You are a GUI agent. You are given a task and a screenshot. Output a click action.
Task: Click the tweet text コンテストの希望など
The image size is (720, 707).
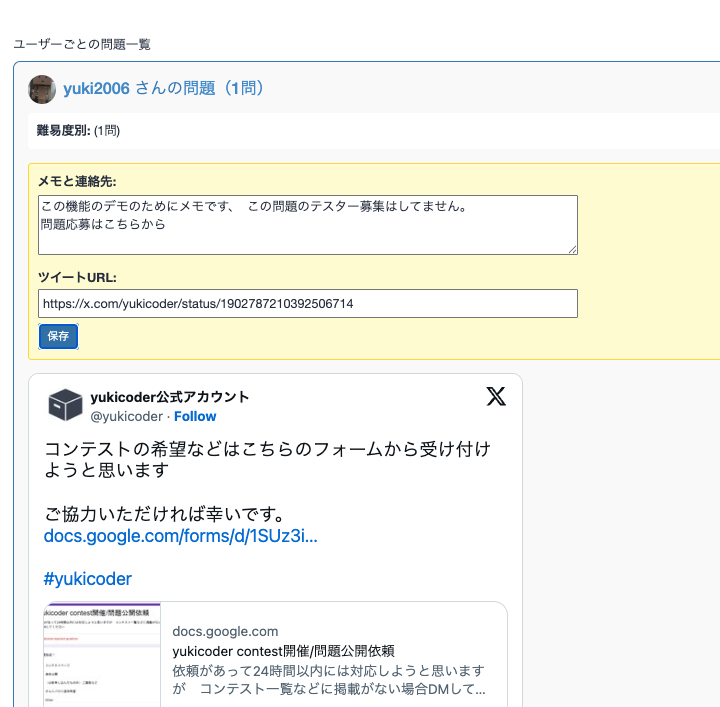coord(267,460)
